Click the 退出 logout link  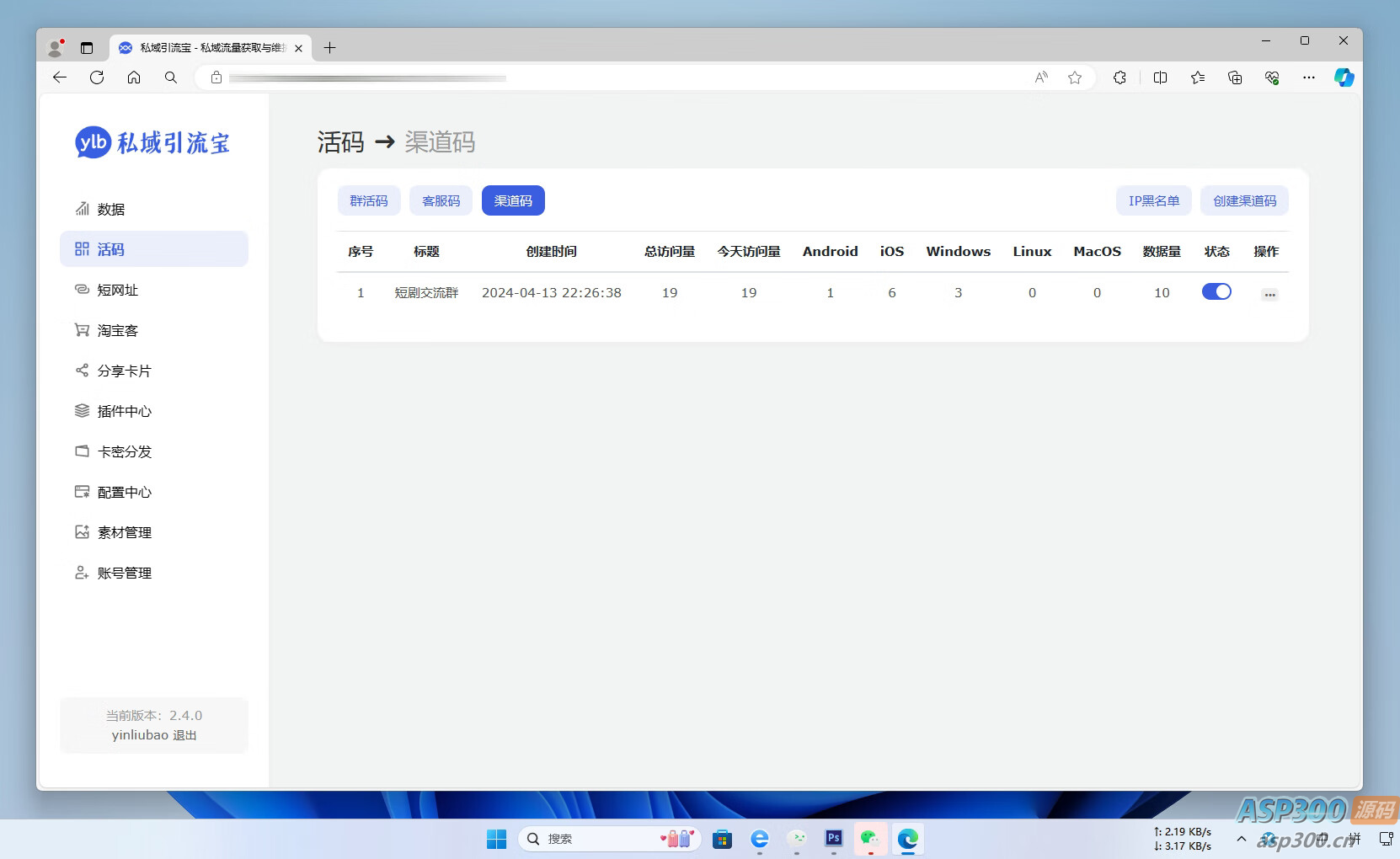click(184, 735)
